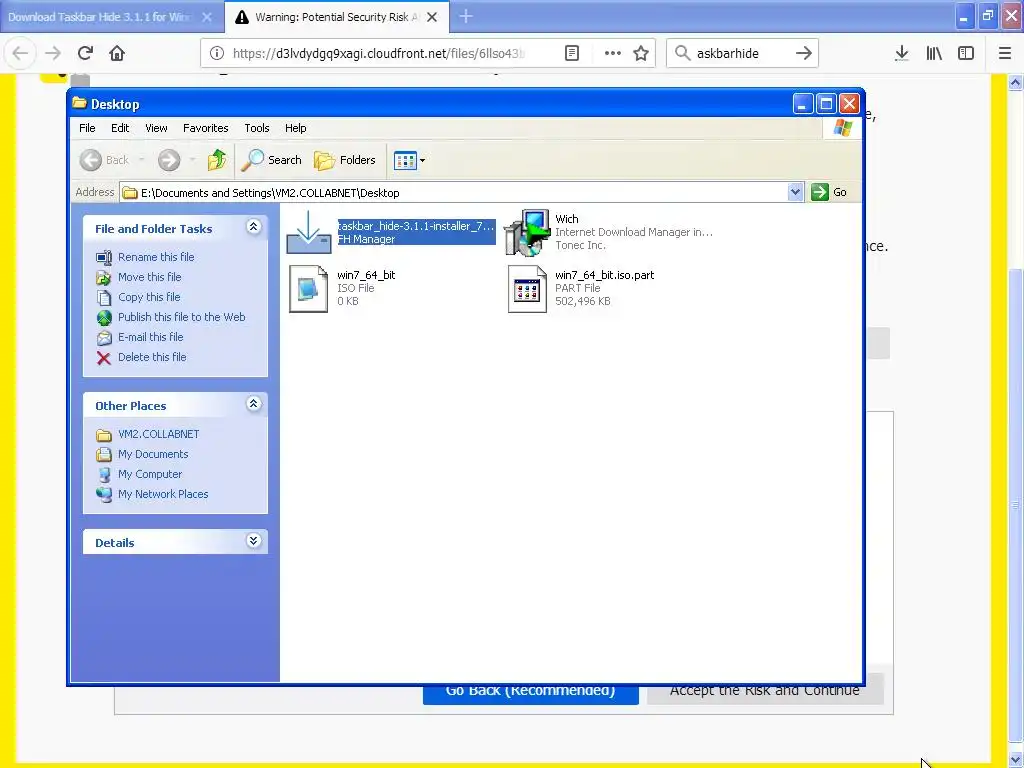Open View menu in Desktop window
Screen dimensions: 1024x768
pyautogui.click(x=156, y=128)
